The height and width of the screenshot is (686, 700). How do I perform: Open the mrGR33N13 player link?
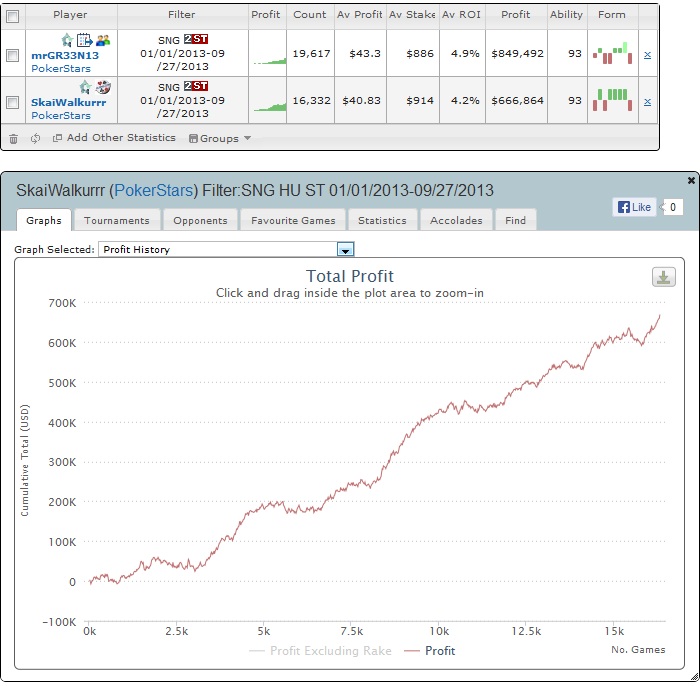coord(65,56)
